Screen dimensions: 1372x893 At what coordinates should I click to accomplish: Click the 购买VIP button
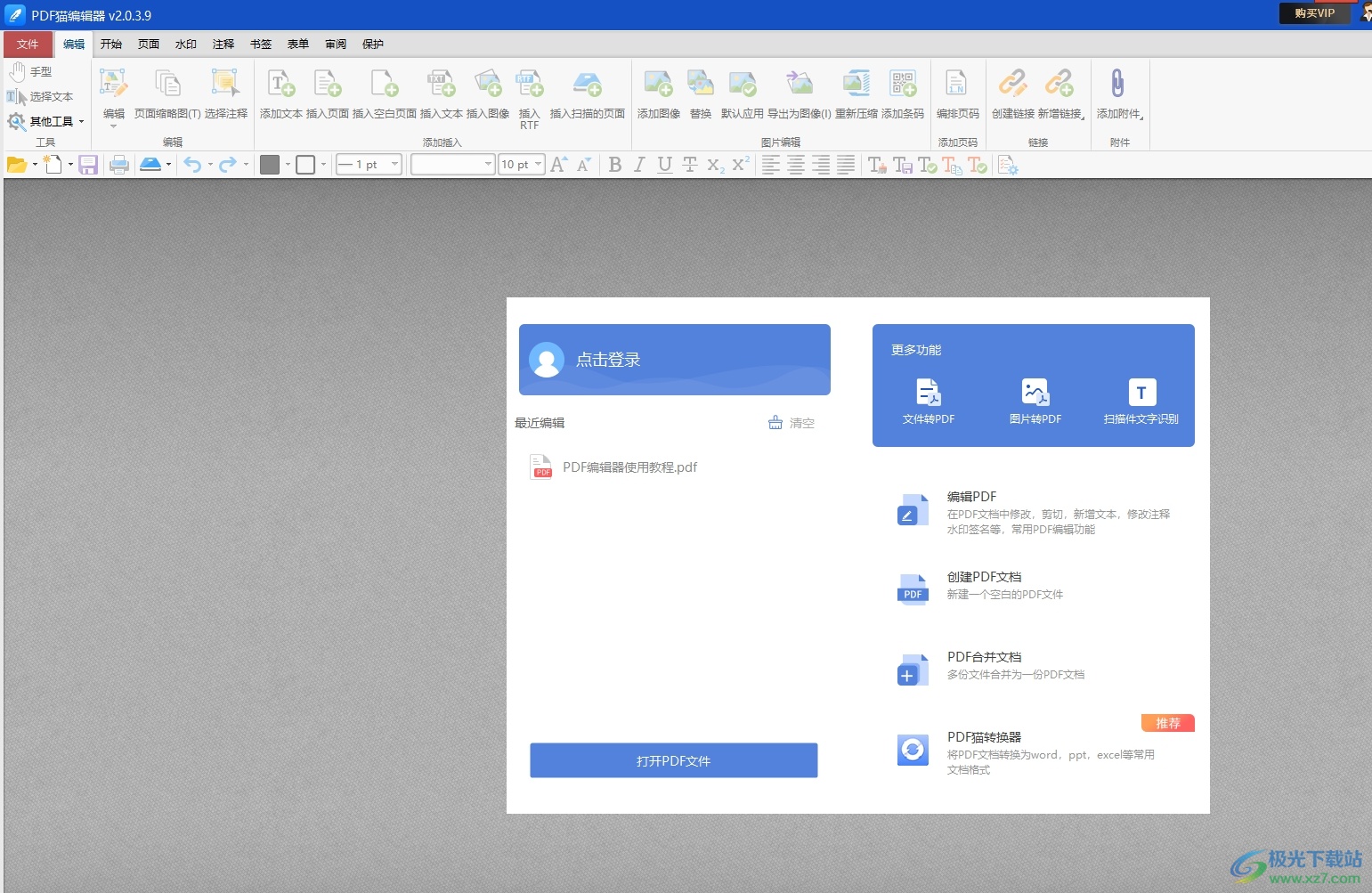point(1315,13)
